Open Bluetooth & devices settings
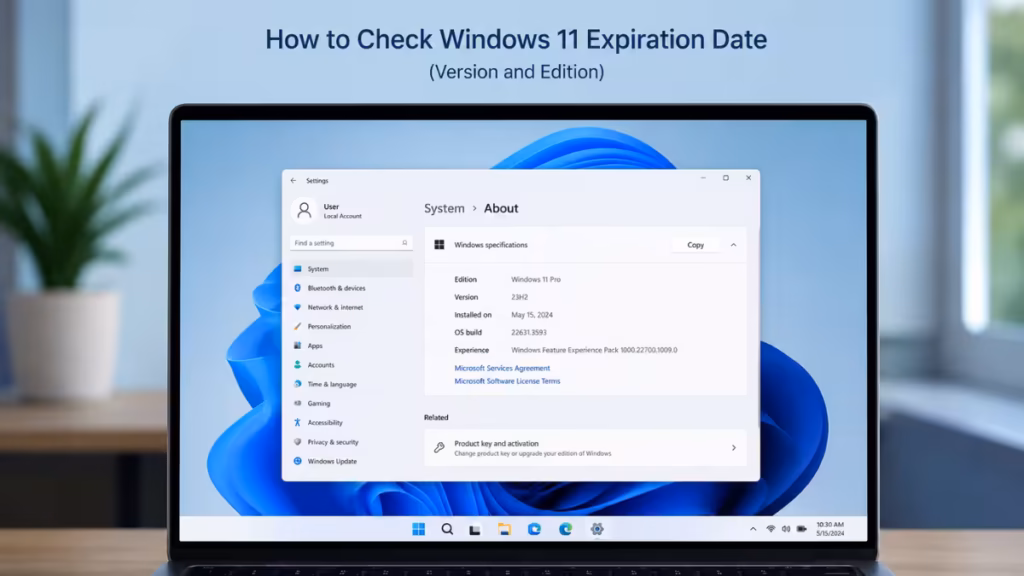 336,288
